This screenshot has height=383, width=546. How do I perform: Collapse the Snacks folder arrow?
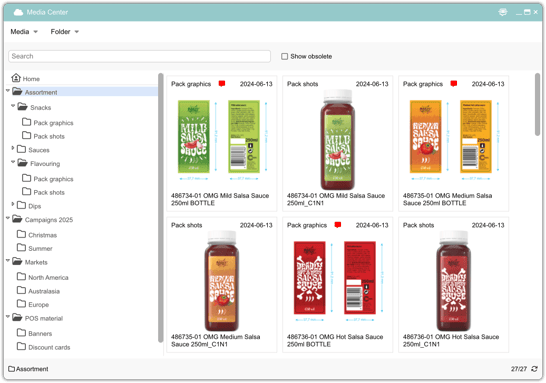13,105
